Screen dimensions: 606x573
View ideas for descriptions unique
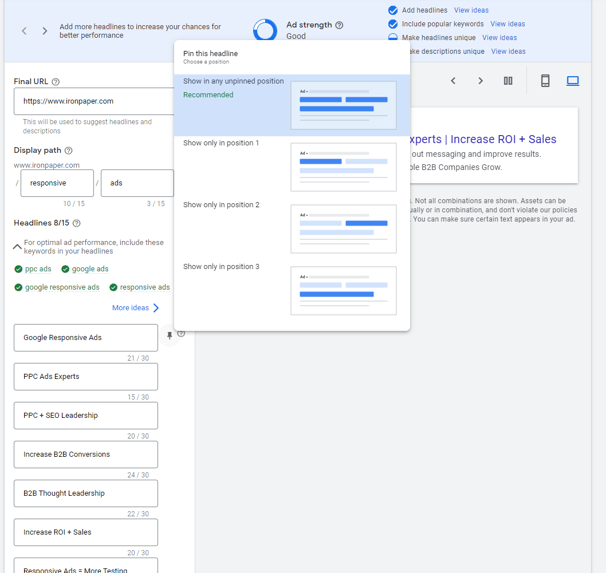[x=508, y=51]
